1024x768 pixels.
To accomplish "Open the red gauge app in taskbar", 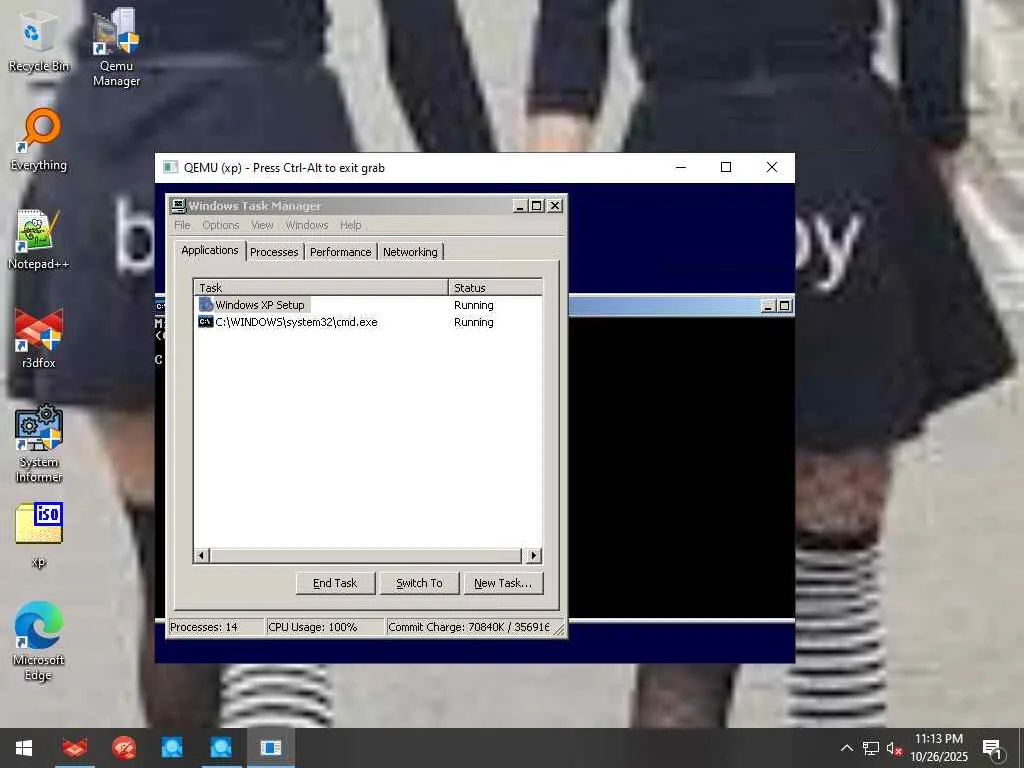I will tap(123, 748).
